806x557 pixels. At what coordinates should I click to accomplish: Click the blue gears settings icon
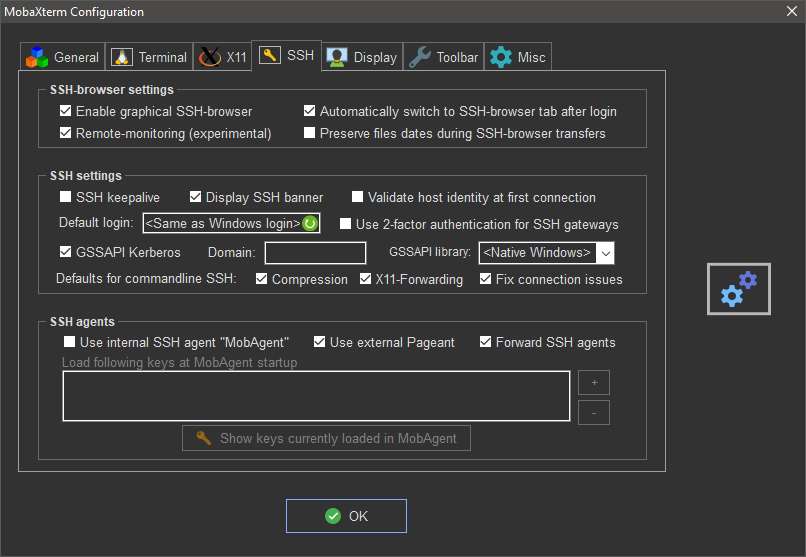[x=739, y=288]
